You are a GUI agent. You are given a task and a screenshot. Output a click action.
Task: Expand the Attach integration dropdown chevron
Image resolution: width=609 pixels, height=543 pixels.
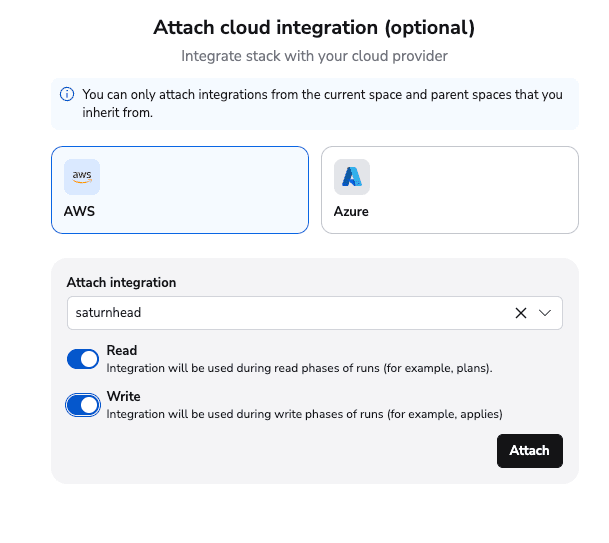point(545,313)
